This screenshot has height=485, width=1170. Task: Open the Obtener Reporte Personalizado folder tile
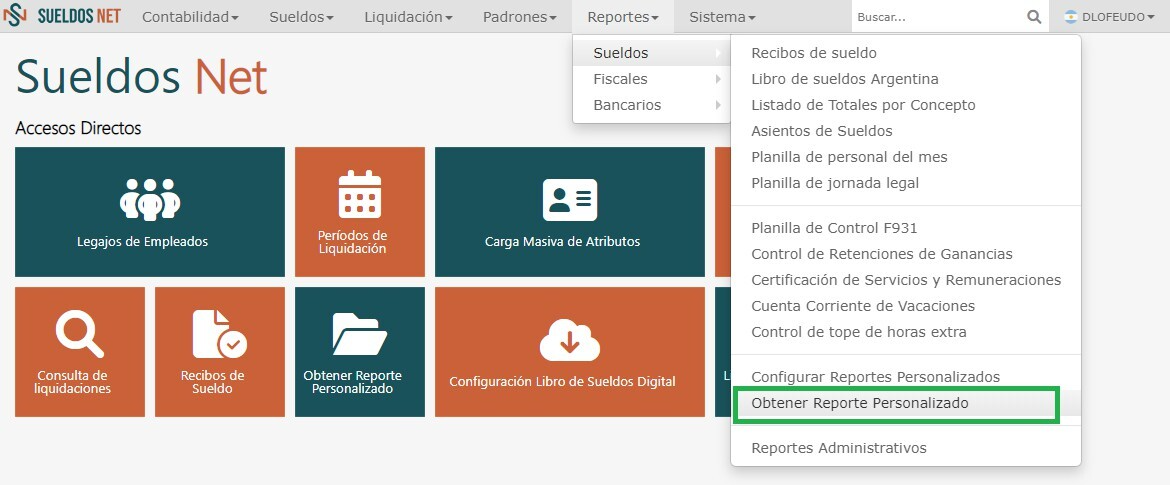(360, 352)
